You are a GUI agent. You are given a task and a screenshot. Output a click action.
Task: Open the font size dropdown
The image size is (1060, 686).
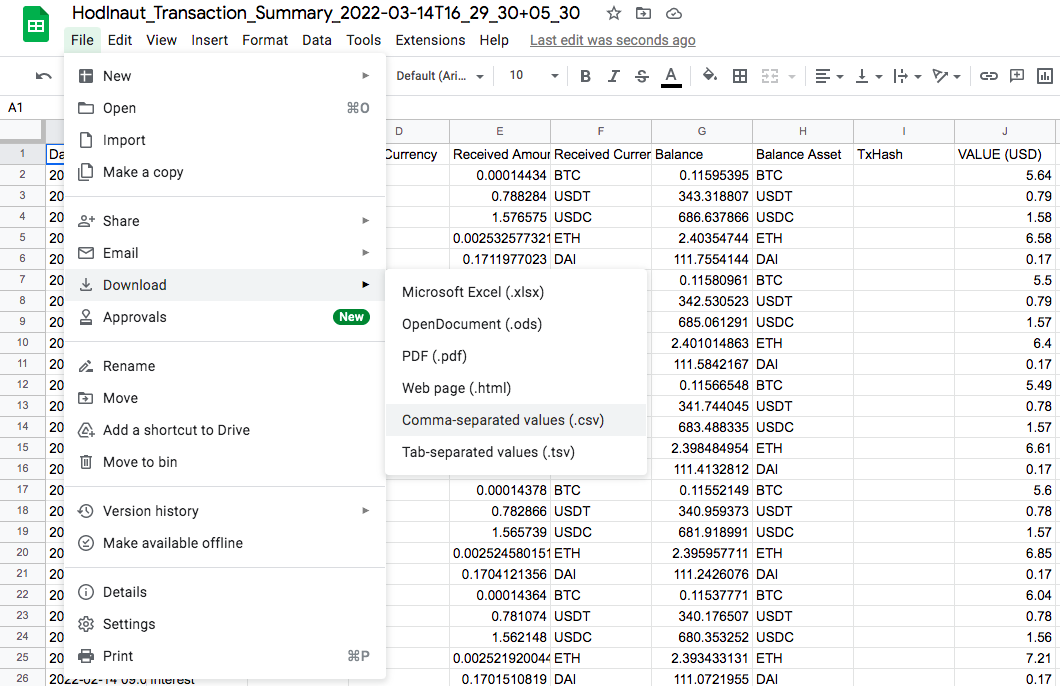point(533,76)
